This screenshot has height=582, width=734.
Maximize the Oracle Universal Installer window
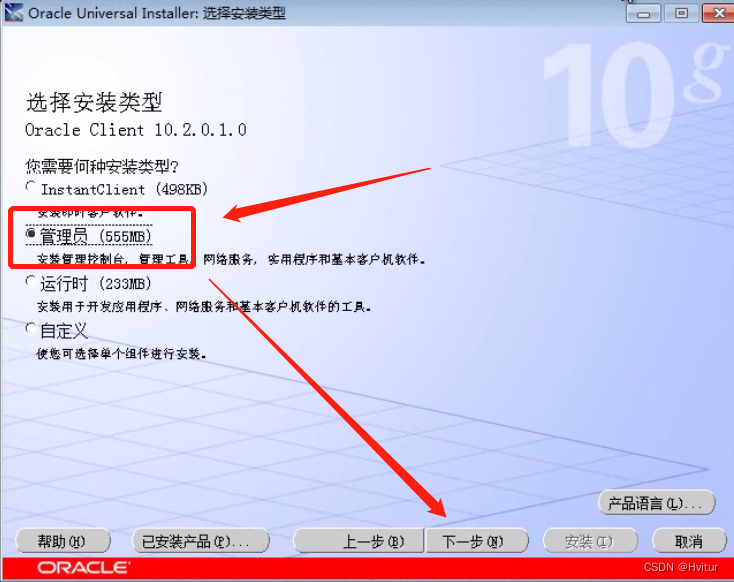(x=681, y=14)
